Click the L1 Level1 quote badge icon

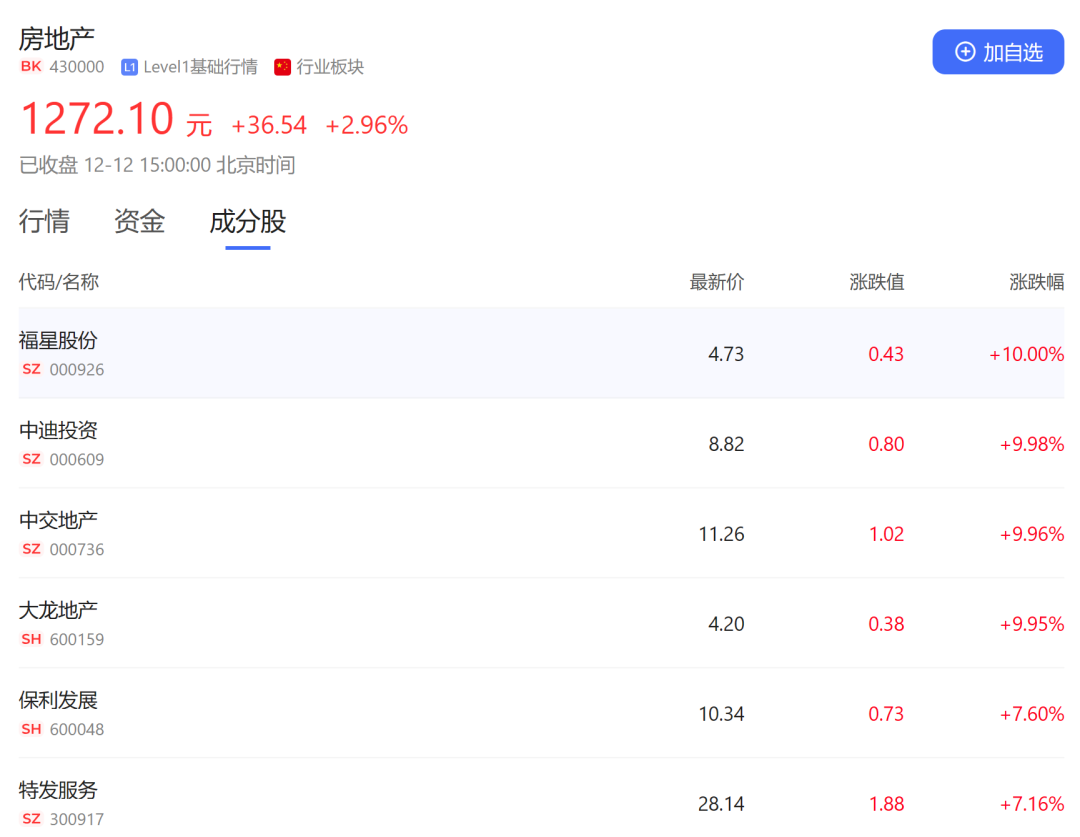(129, 67)
